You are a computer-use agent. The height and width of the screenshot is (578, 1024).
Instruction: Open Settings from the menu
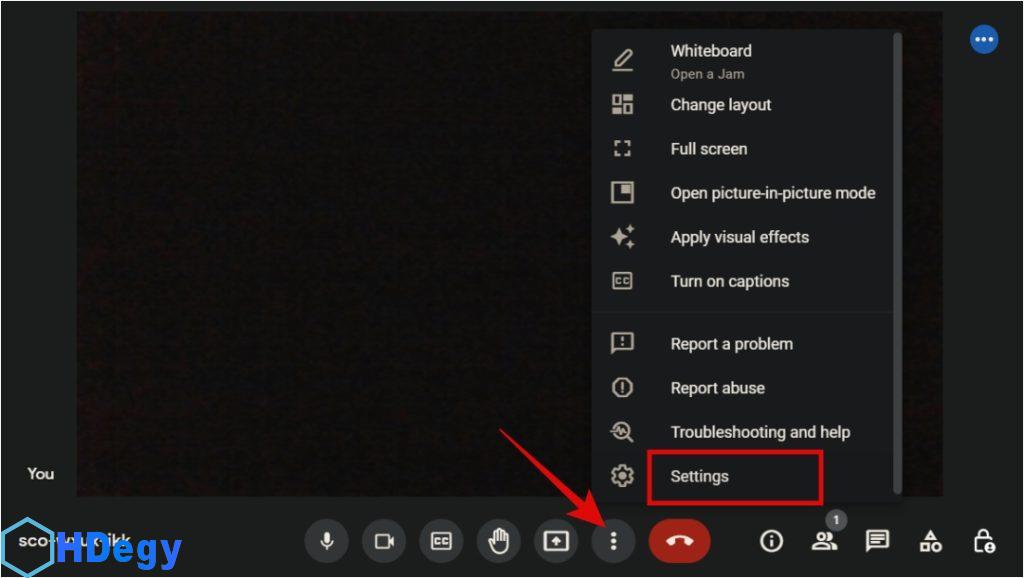[699, 476]
